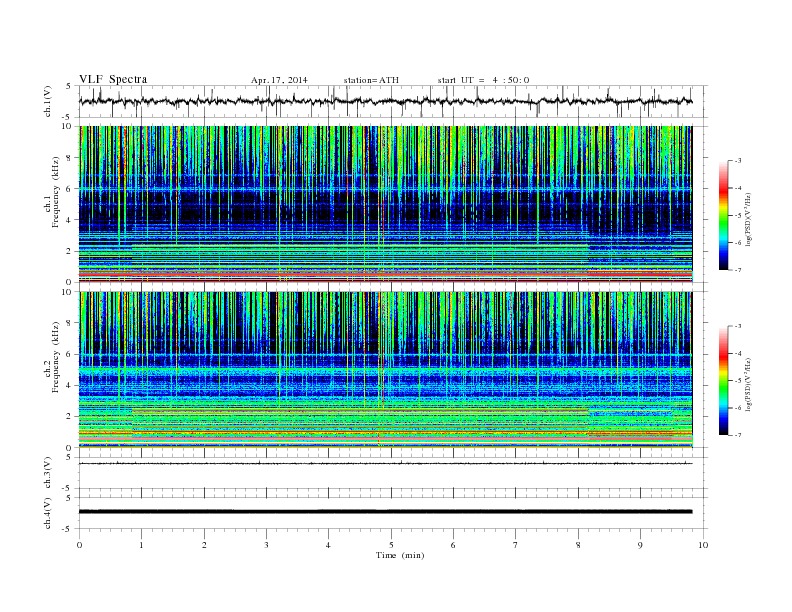Click time axis tick label "1"
Viewport: 792px width, 612px height.
pyautogui.click(x=142, y=545)
